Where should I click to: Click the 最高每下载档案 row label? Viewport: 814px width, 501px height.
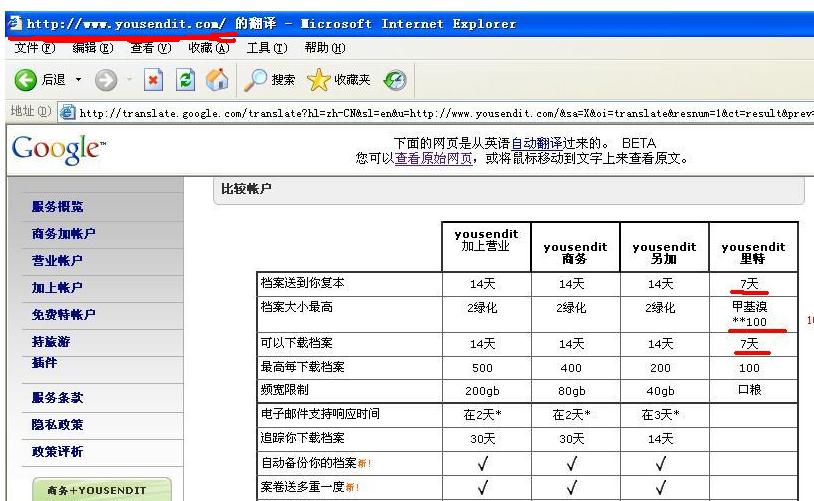pos(302,367)
